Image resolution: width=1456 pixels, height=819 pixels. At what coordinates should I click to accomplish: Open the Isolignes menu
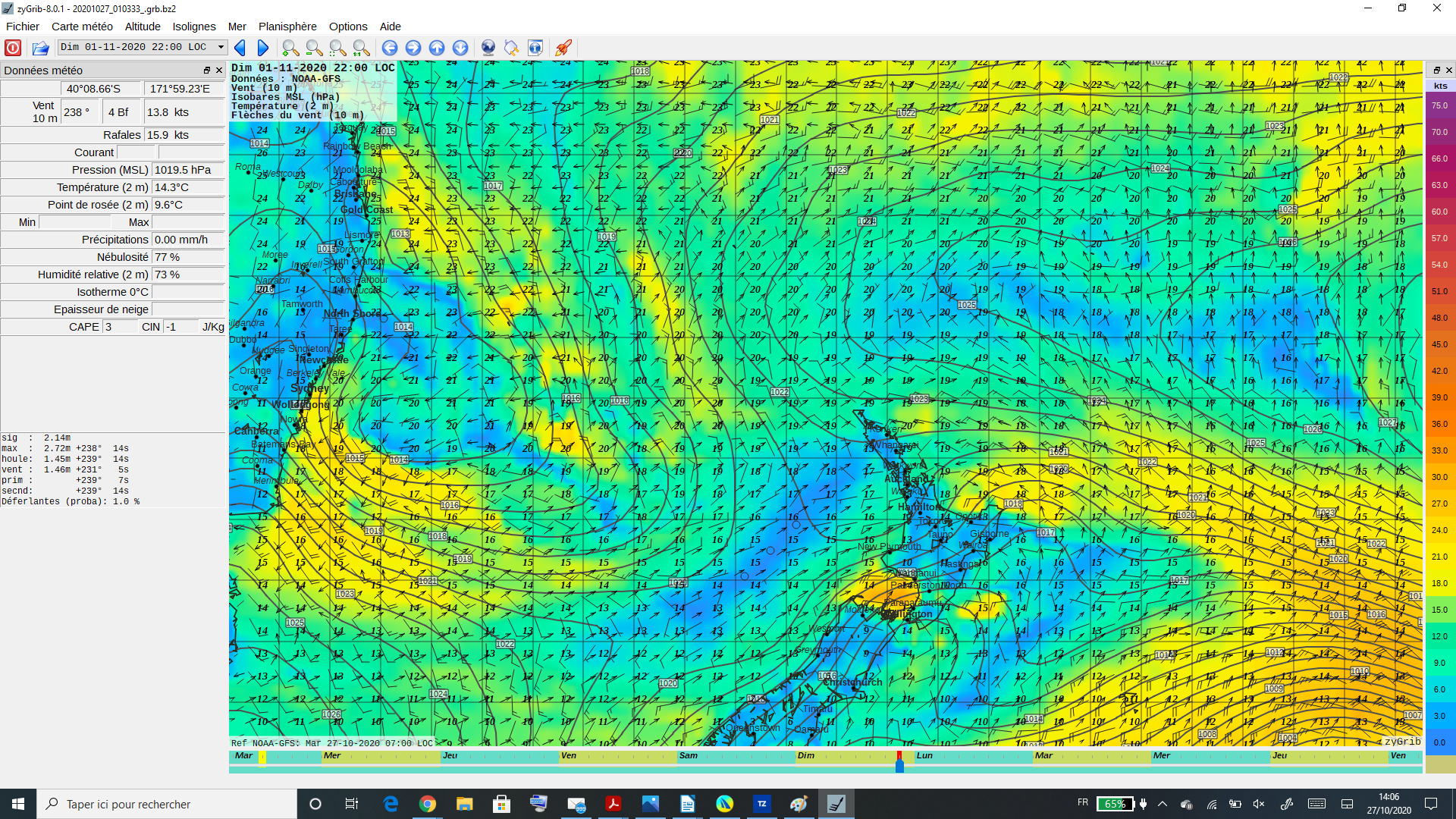tap(194, 27)
